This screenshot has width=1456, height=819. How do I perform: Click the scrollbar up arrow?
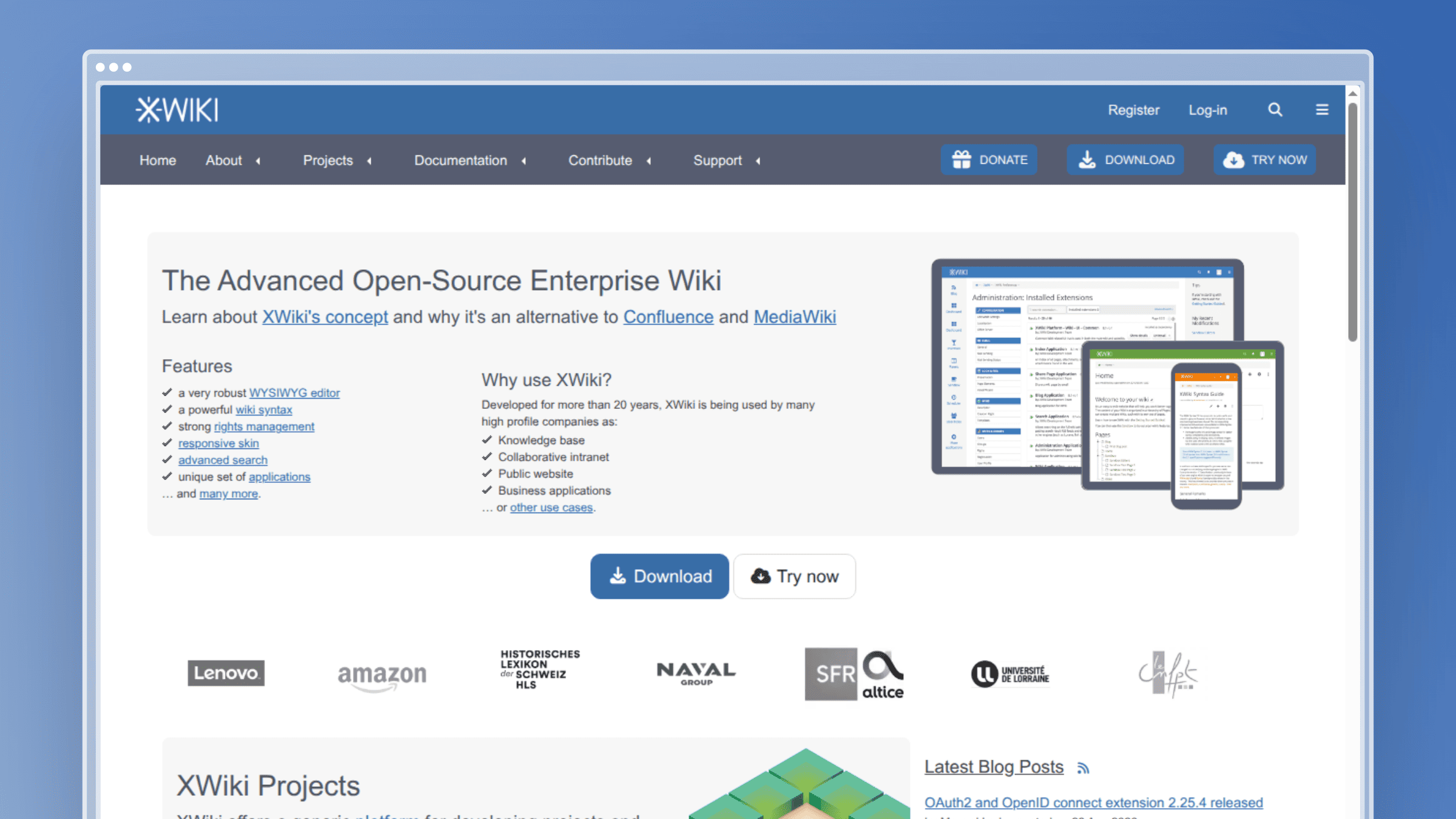pyautogui.click(x=1352, y=93)
